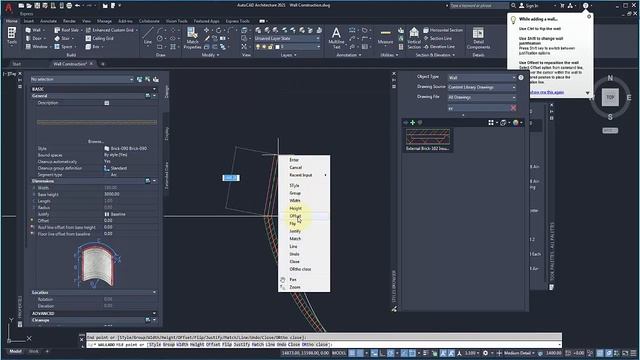Choose Height in the context menu
This screenshot has height=360, width=640.
click(x=296, y=208)
